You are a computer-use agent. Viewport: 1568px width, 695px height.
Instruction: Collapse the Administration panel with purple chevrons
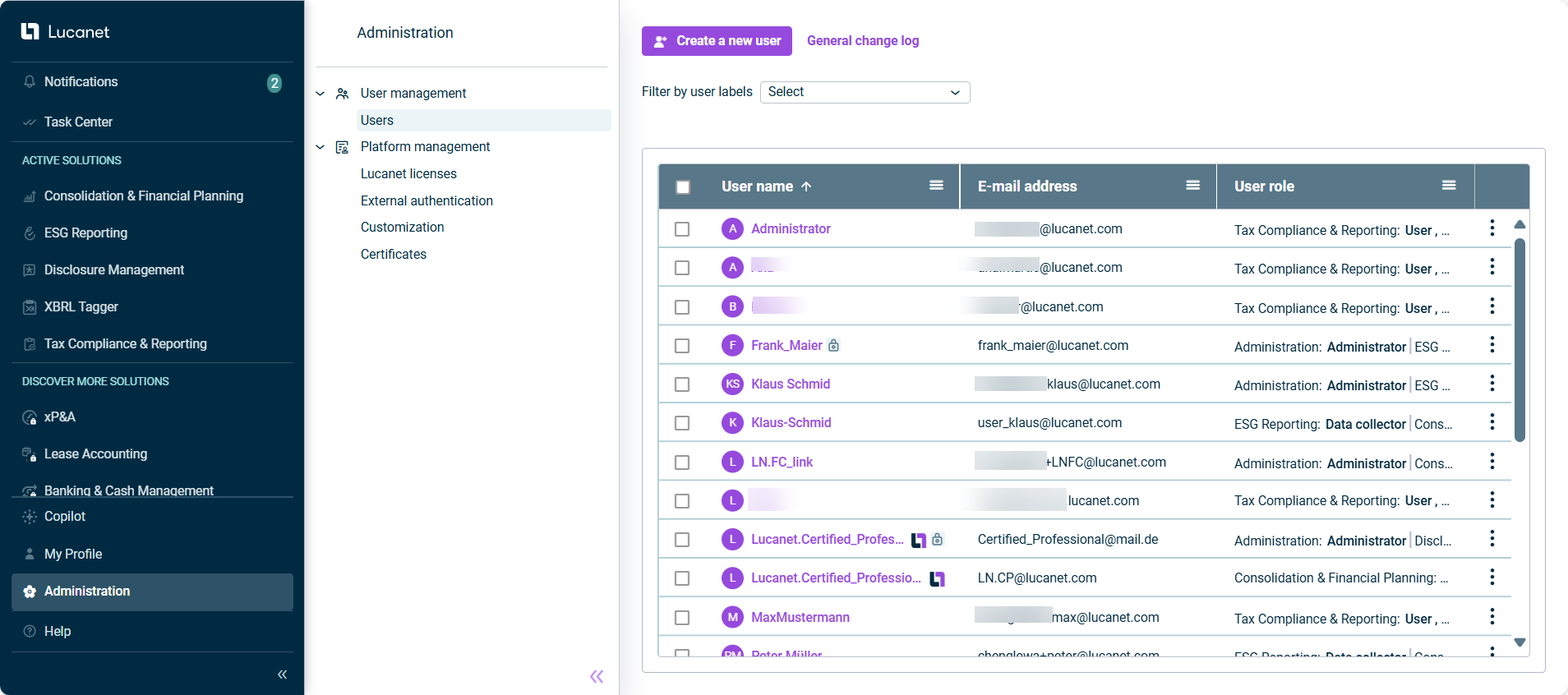(597, 676)
